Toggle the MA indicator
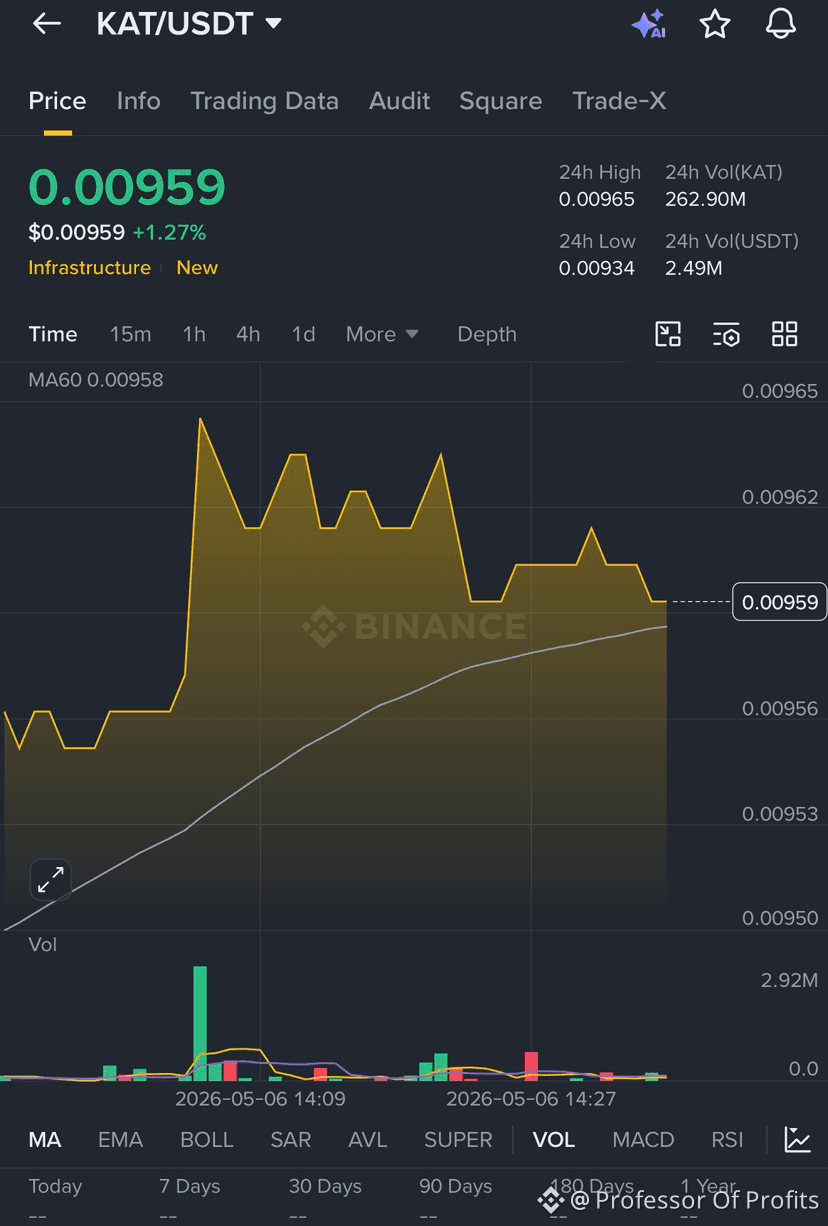Viewport: 828px width, 1226px height. click(x=45, y=1140)
